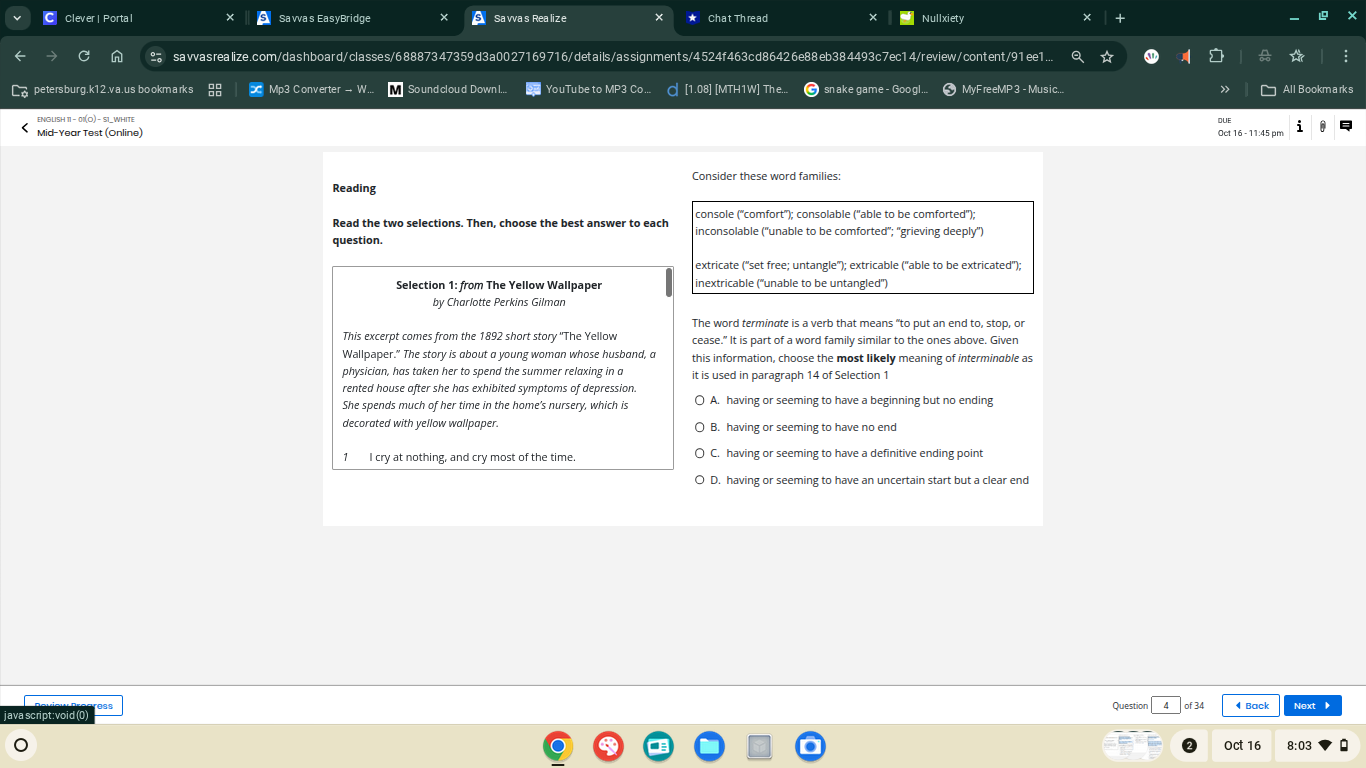The image size is (1366, 768).
Task: Open the comments speech-bubble icon
Action: [x=1345, y=125]
